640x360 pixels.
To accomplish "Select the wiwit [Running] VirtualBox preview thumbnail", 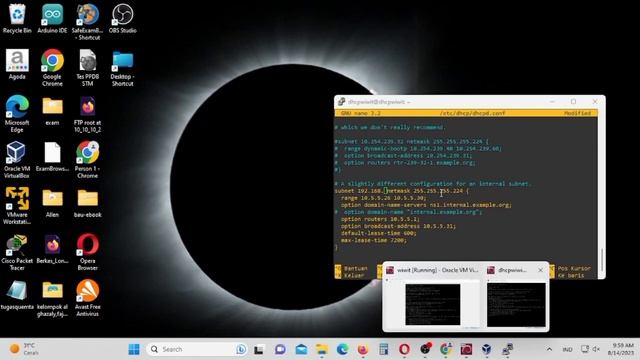I will (433, 304).
